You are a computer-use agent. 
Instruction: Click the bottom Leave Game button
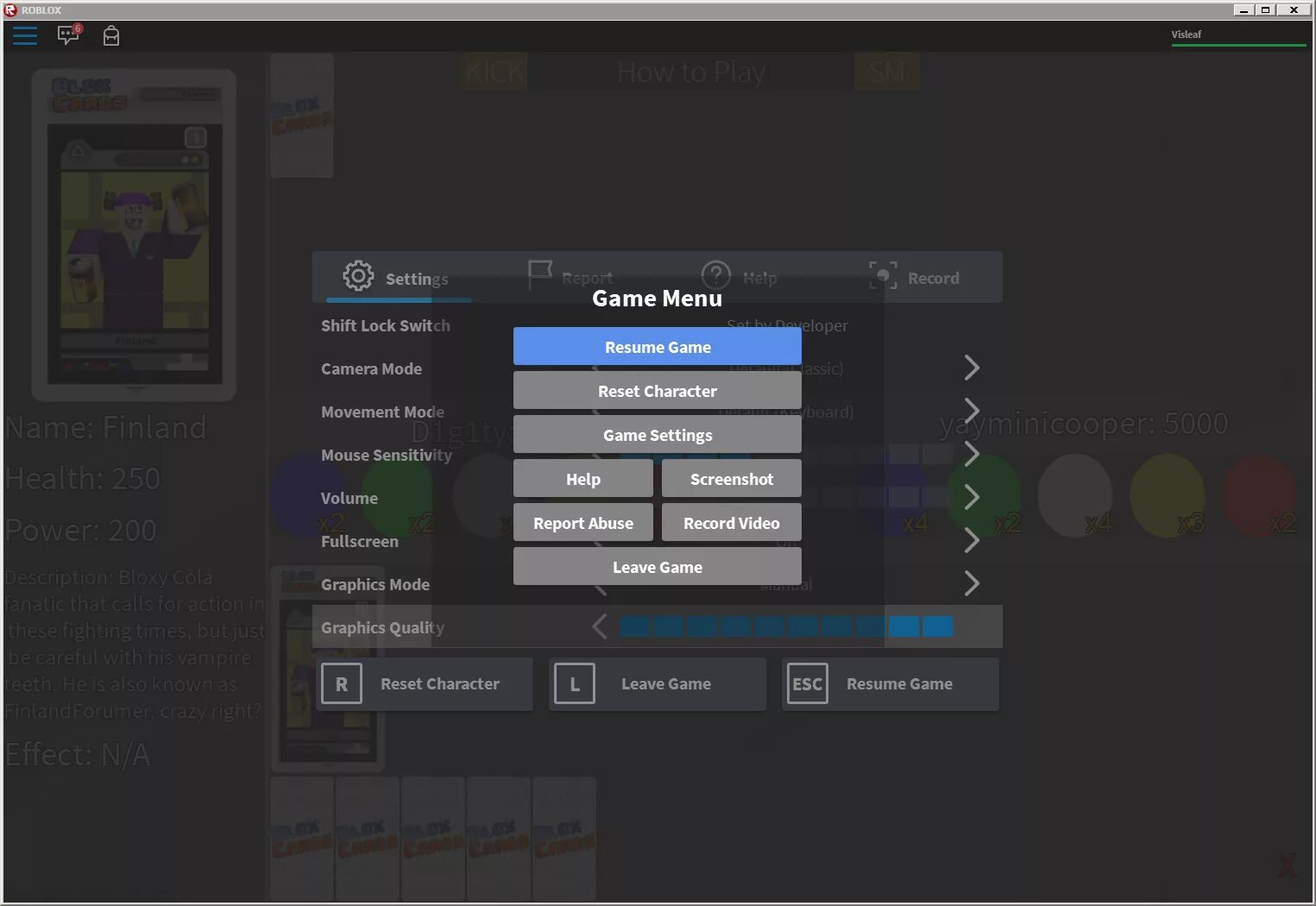point(657,684)
